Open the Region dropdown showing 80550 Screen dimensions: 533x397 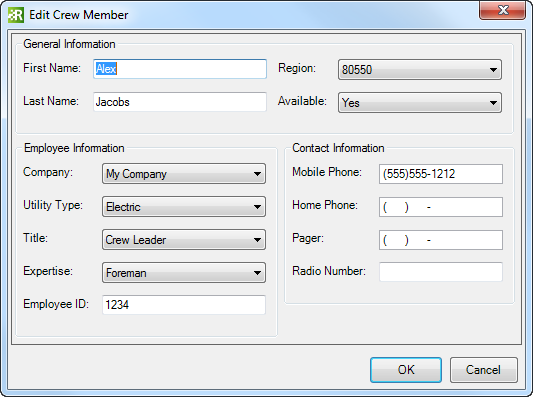419,70
